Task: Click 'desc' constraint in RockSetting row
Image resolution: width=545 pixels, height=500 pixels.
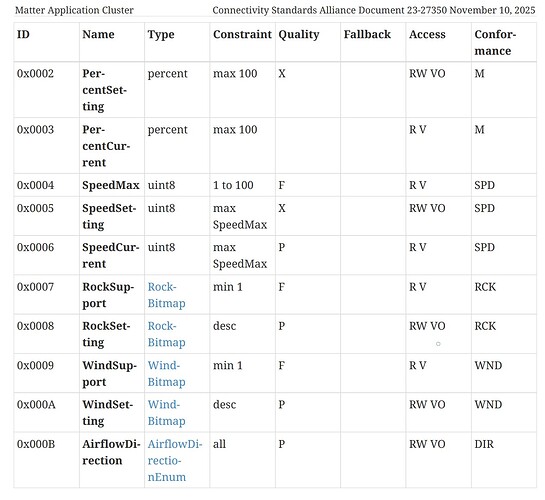Action: [225, 326]
